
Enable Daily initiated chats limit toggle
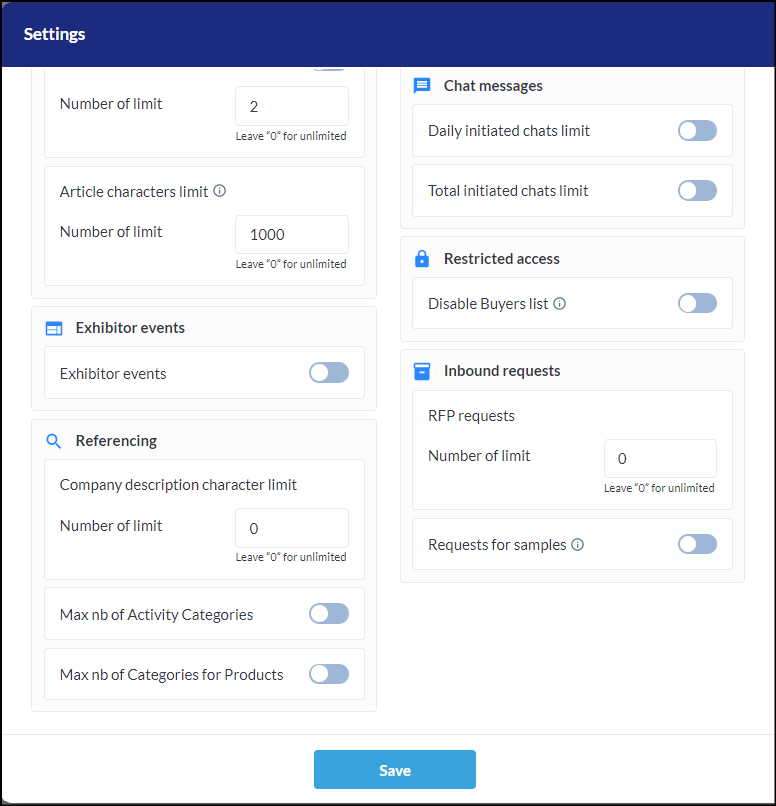click(x=697, y=131)
